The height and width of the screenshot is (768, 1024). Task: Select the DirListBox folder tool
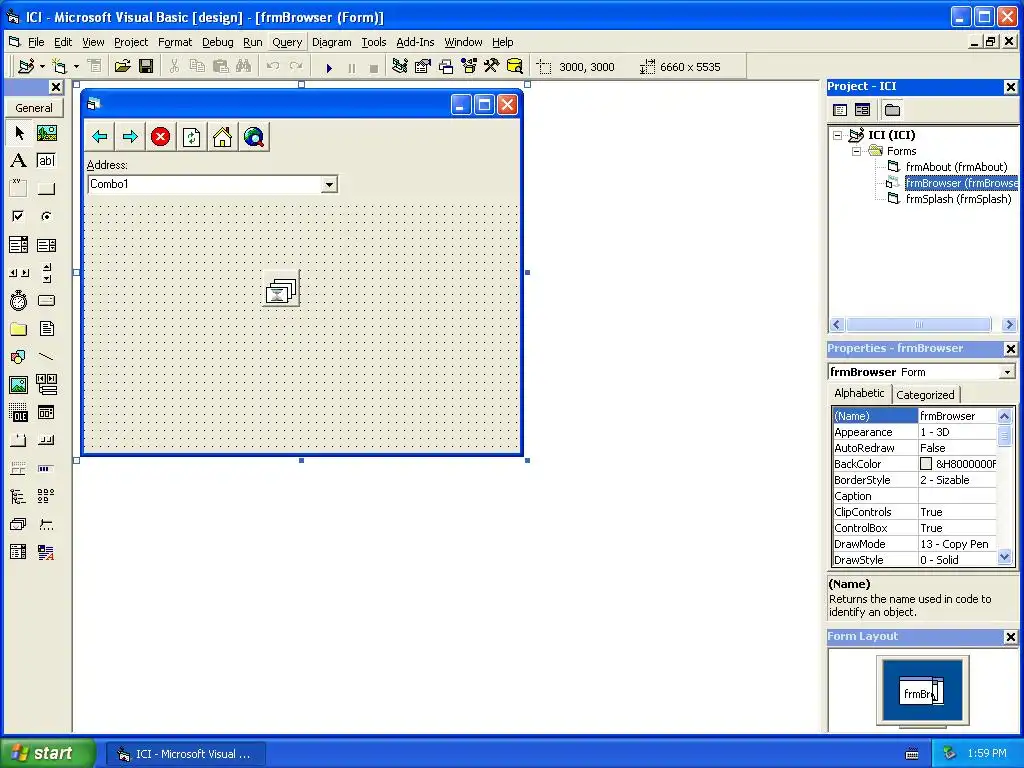click(19, 328)
